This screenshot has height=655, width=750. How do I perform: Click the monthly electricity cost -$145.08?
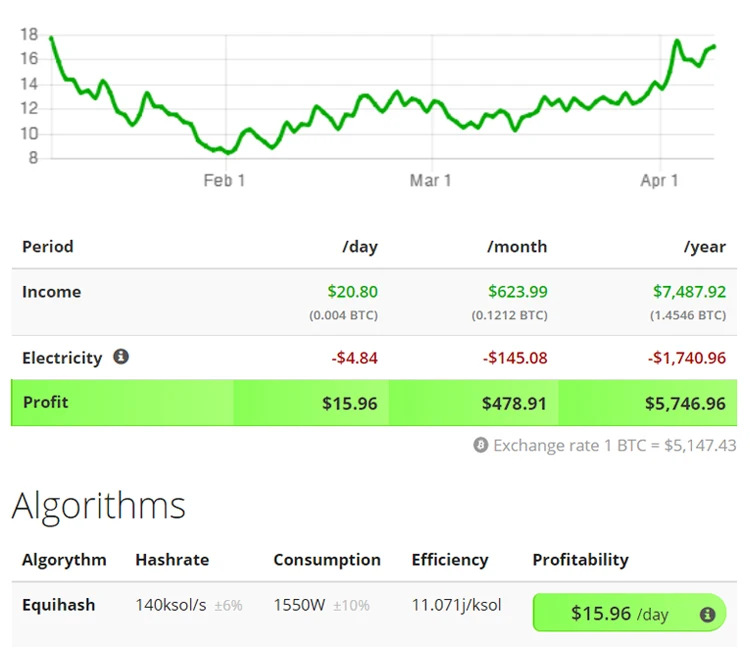[514, 358]
